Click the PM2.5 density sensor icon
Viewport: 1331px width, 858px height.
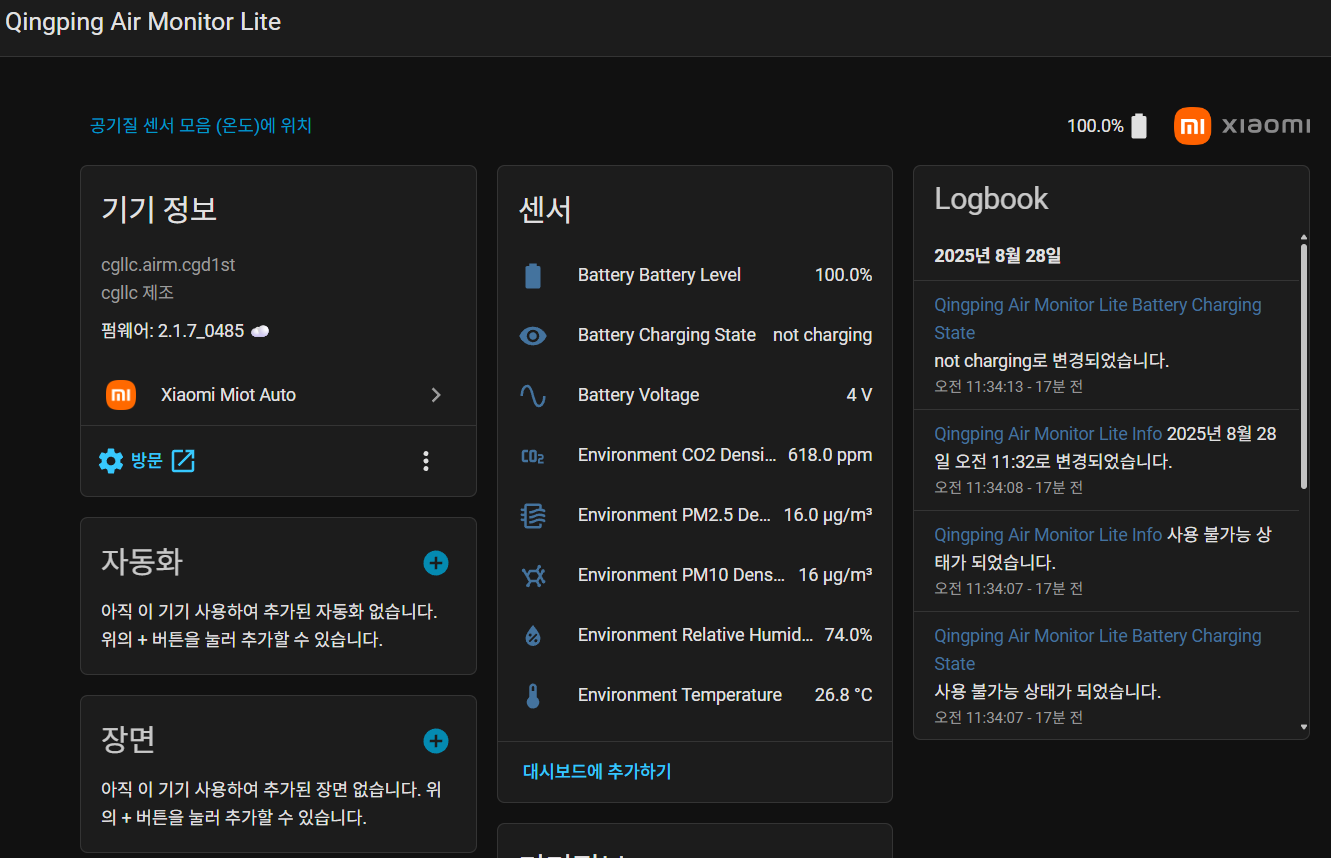click(x=533, y=516)
